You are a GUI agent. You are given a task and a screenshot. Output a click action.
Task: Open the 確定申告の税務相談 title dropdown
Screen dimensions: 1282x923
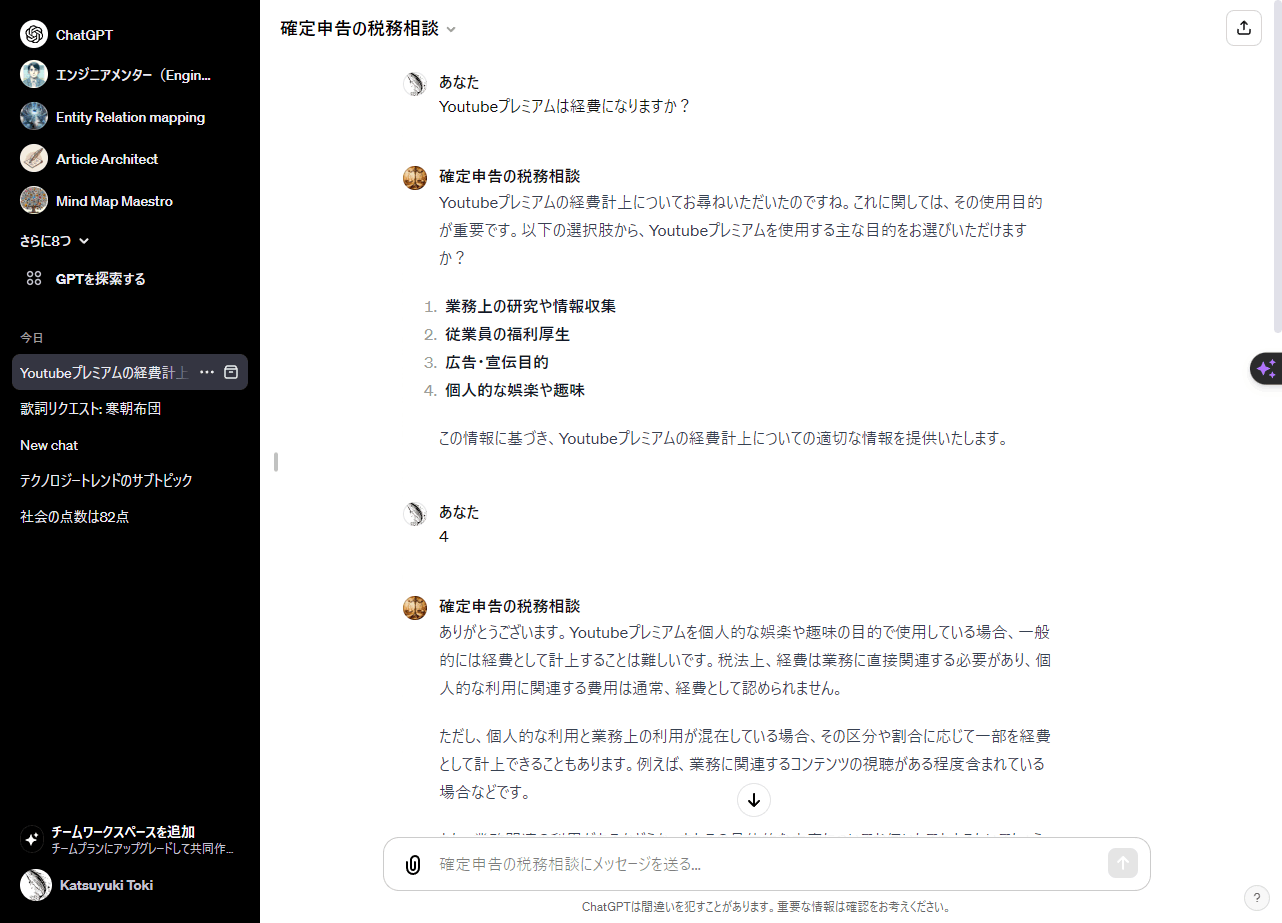pos(368,28)
